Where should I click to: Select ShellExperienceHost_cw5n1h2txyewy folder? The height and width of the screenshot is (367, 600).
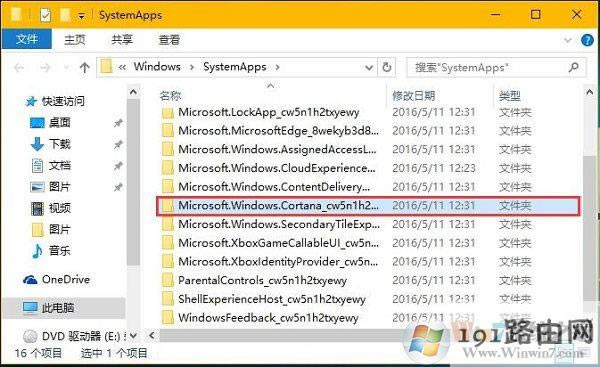[272, 299]
